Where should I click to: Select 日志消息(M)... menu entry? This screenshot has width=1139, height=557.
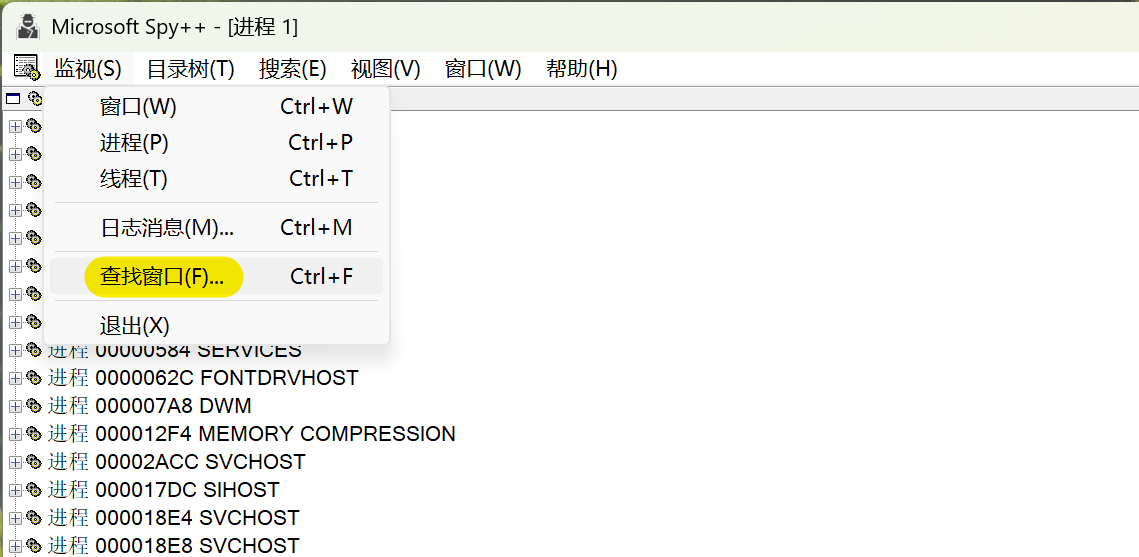coord(167,227)
